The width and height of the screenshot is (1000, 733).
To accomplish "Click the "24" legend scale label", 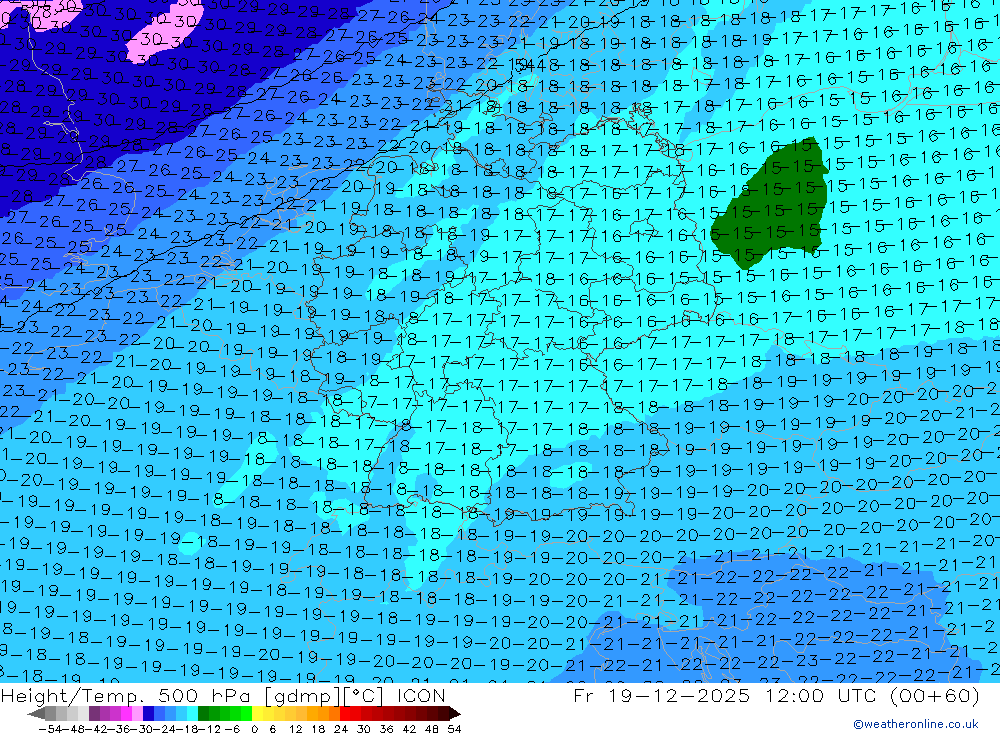I will (x=341, y=729).
